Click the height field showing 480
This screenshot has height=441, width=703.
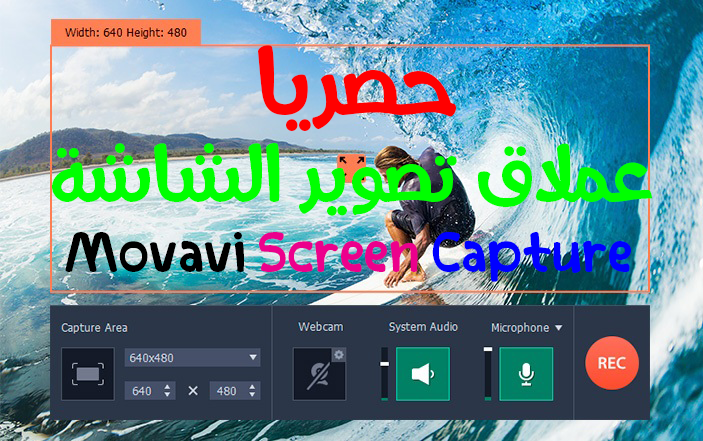point(235,391)
